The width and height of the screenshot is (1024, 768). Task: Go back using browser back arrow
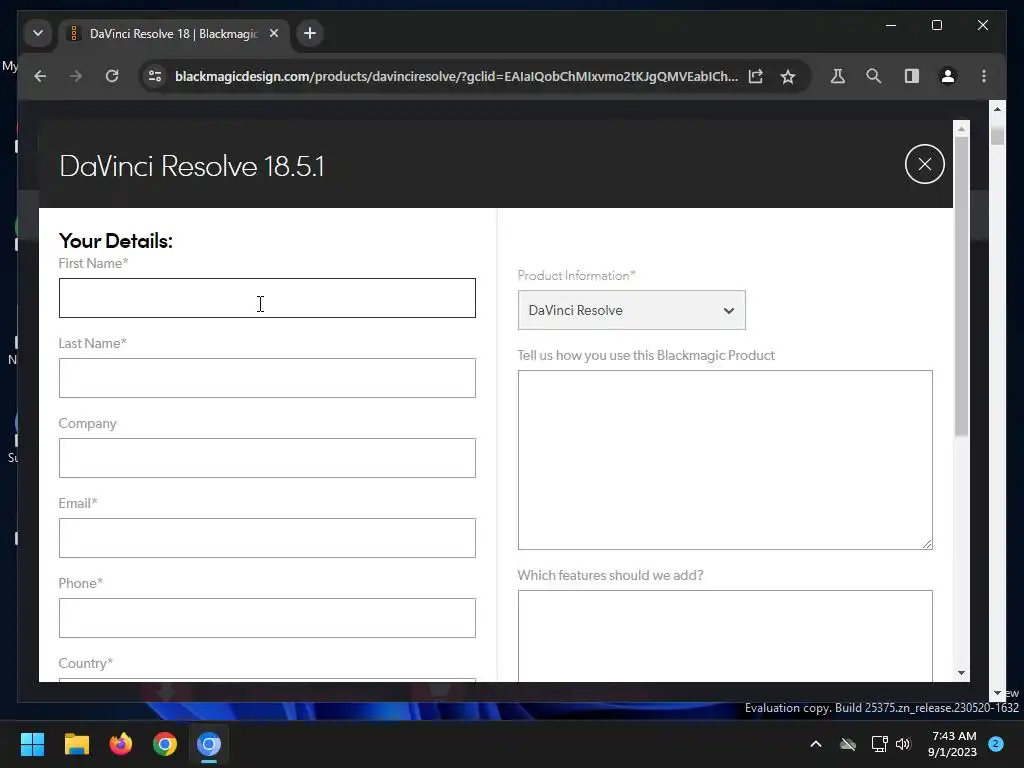[x=40, y=76]
